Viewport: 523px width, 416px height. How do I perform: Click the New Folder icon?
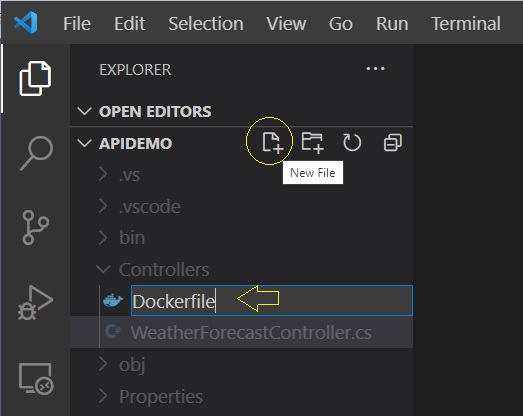coord(313,143)
